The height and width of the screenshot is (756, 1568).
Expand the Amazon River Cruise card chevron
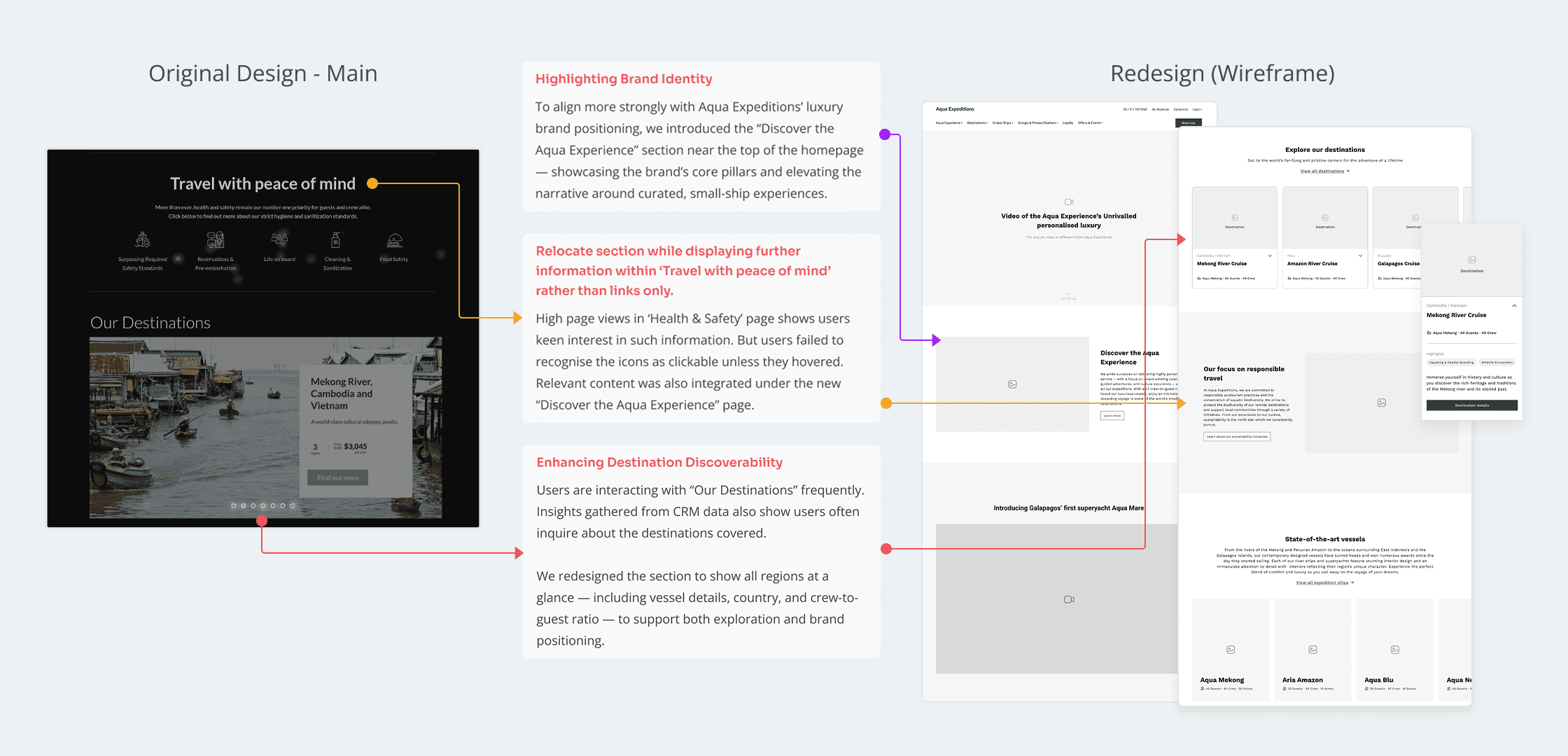[x=1360, y=255]
